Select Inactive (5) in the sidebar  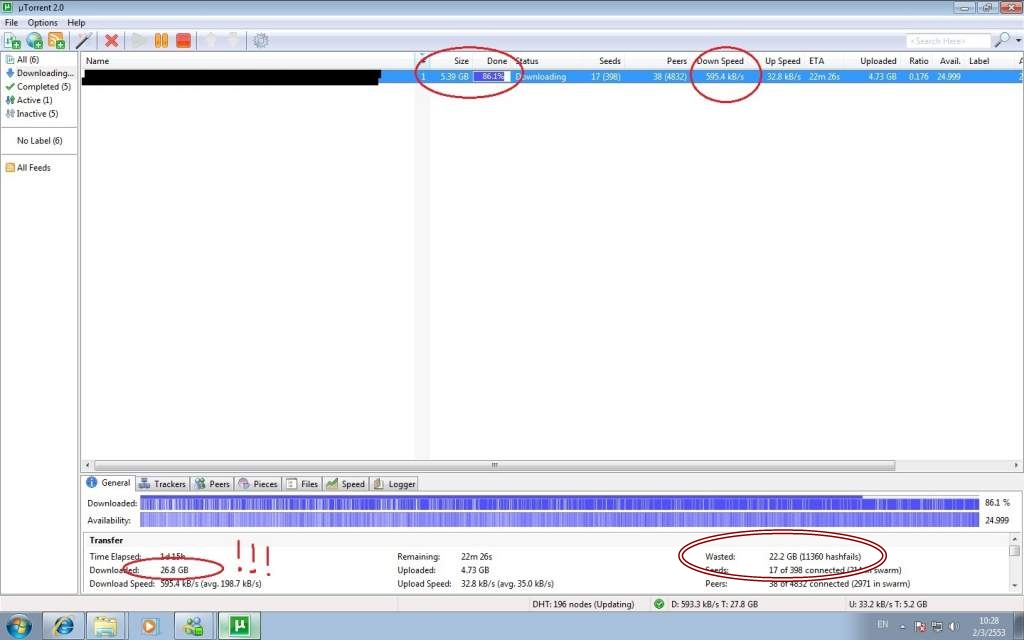tap(32, 114)
